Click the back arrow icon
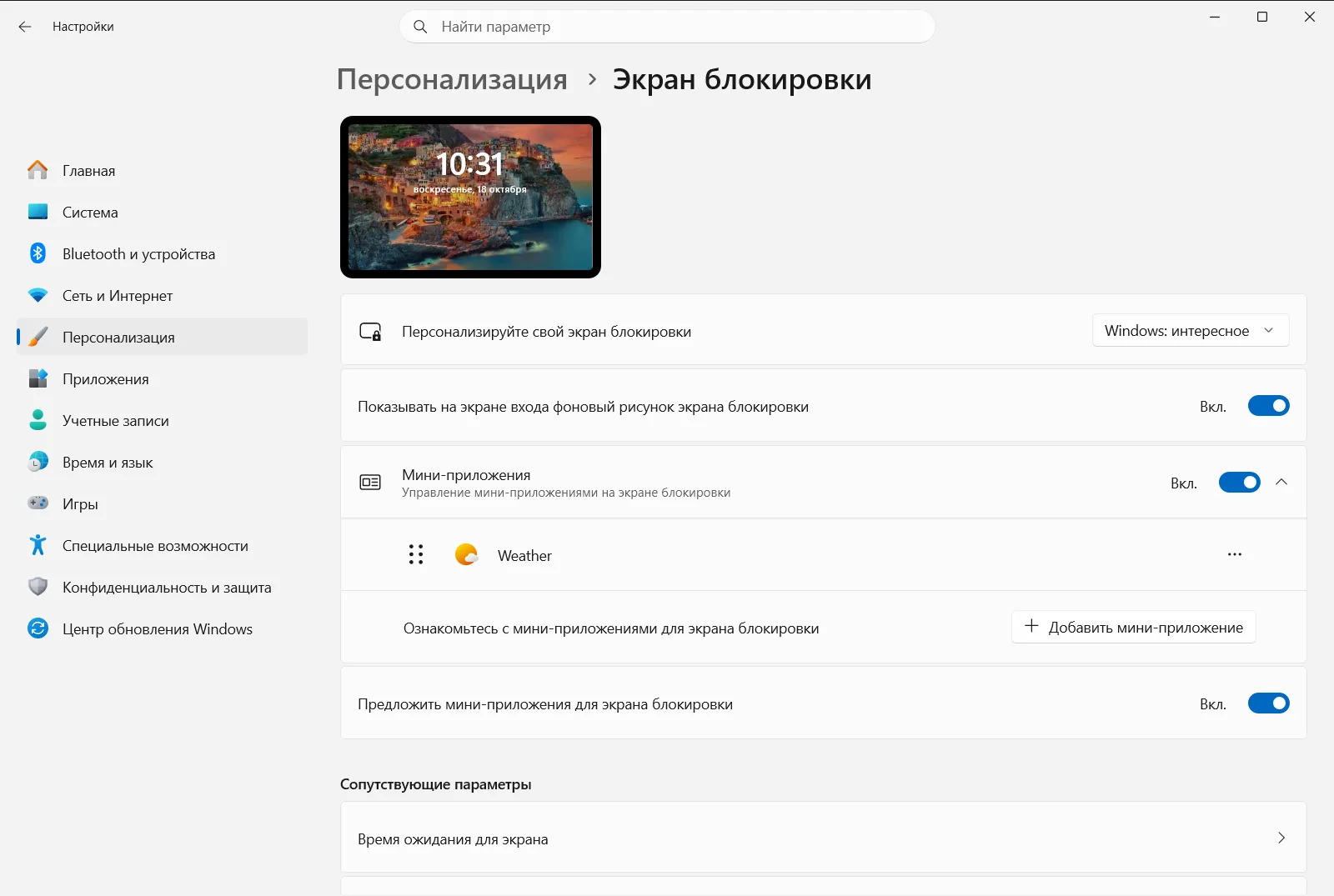The height and width of the screenshot is (896, 1334). pyautogui.click(x=25, y=27)
